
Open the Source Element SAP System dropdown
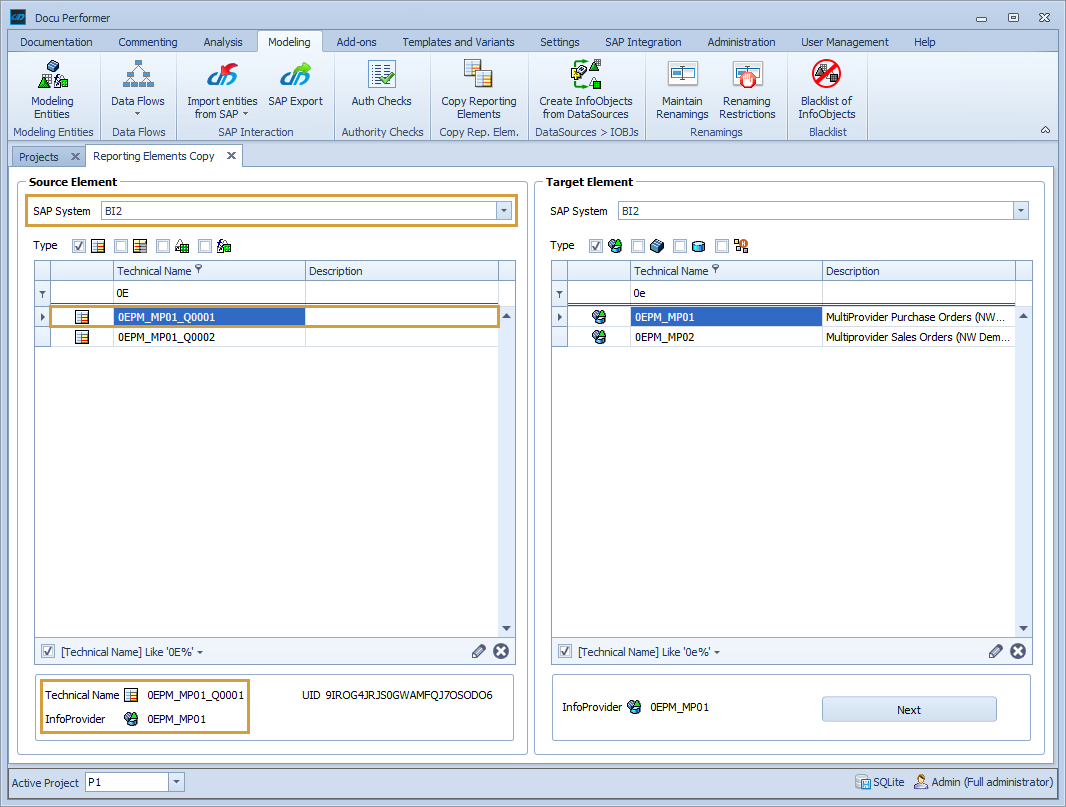click(504, 210)
